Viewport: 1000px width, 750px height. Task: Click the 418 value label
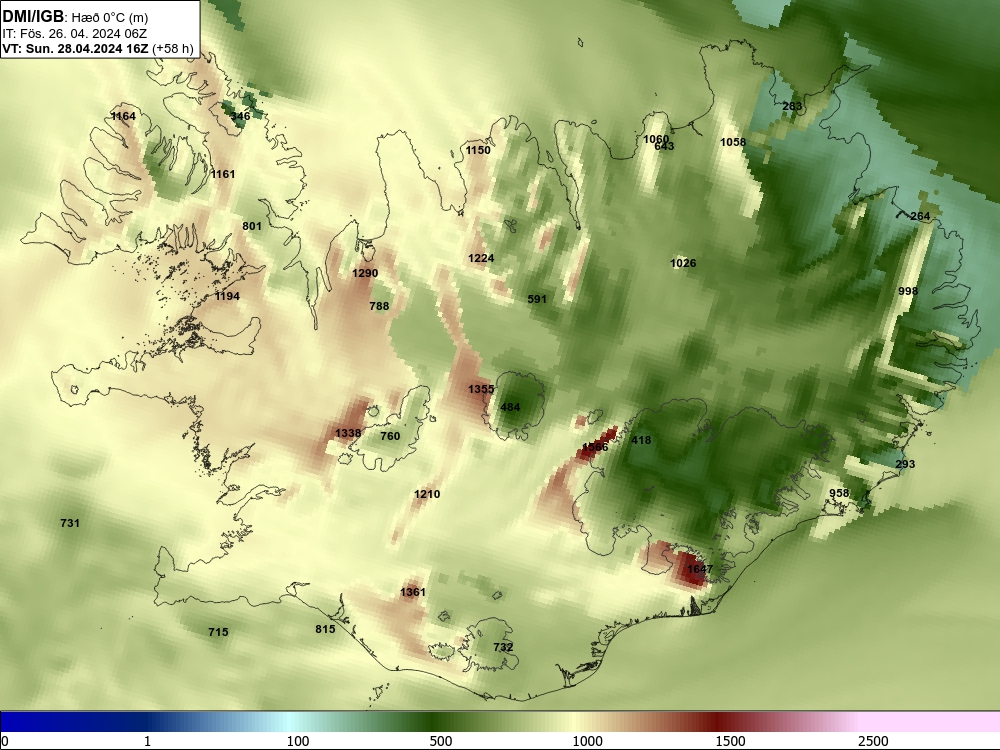tap(641, 440)
